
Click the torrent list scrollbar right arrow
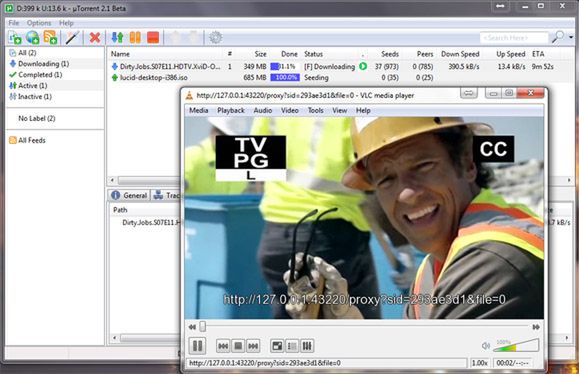pos(569,181)
